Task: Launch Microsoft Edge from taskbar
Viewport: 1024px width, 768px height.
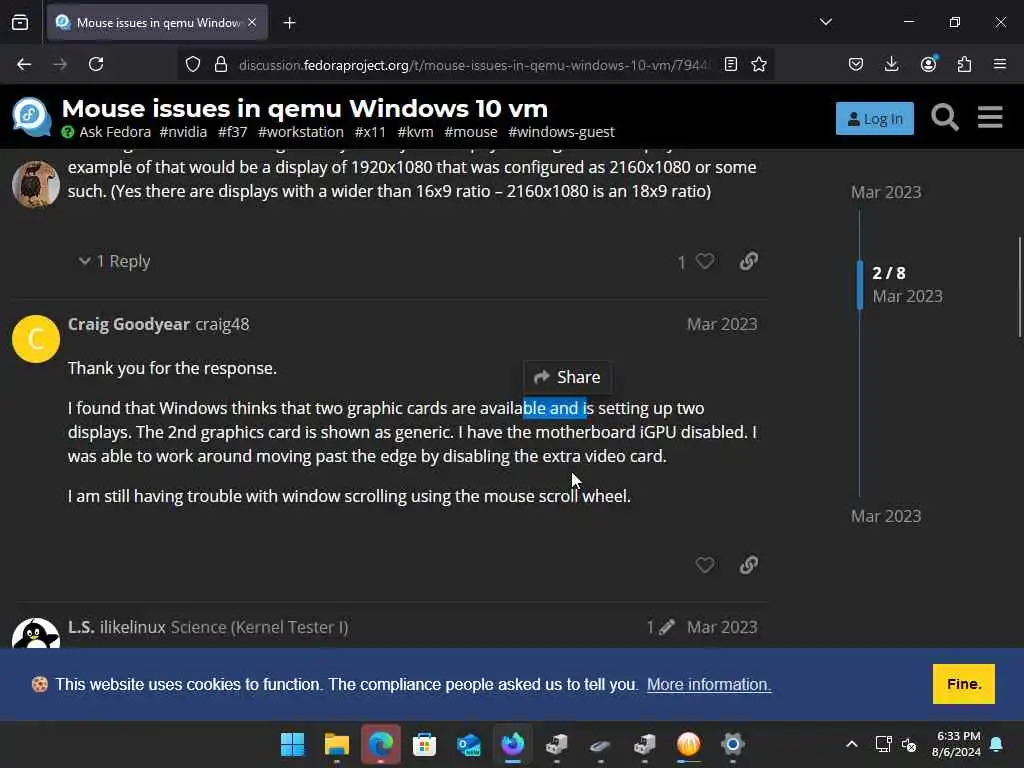Action: (381, 744)
